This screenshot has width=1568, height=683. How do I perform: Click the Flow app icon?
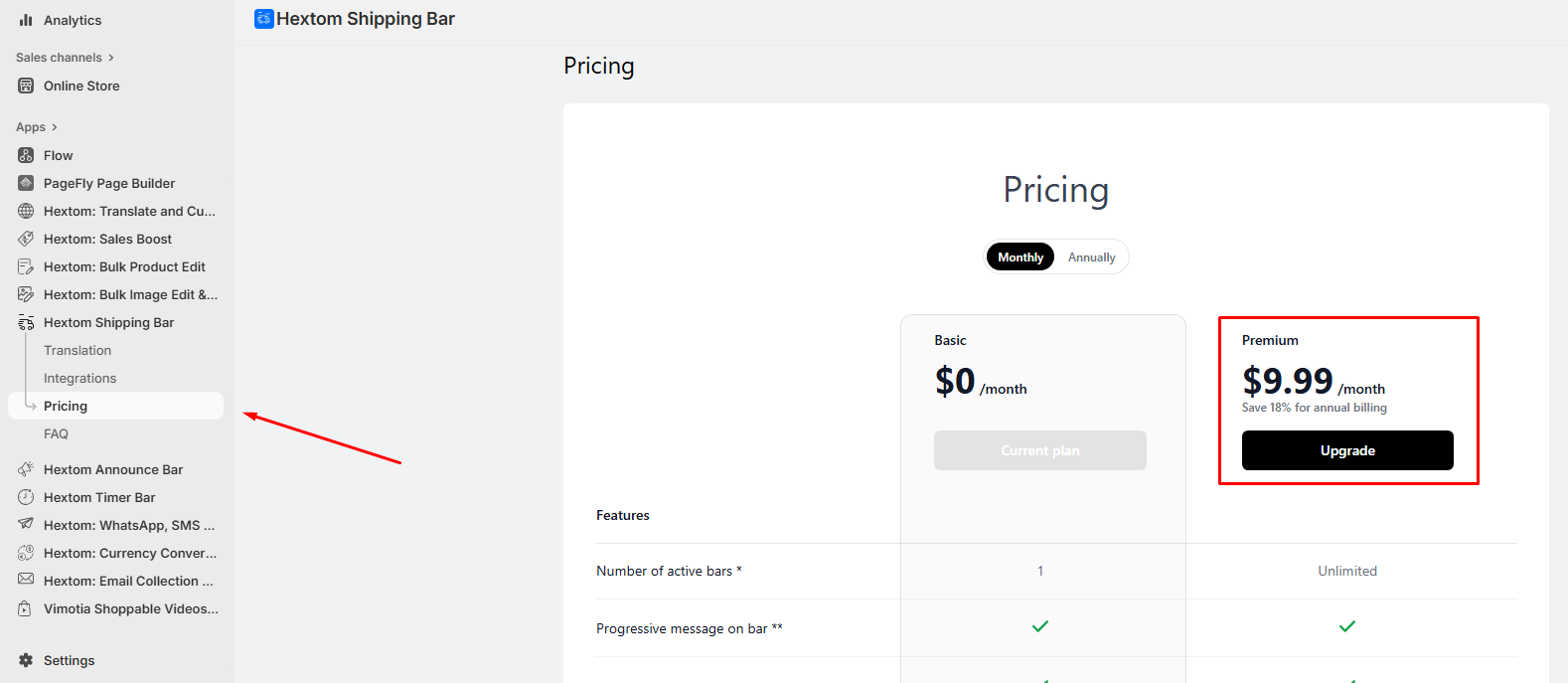pyautogui.click(x=26, y=155)
